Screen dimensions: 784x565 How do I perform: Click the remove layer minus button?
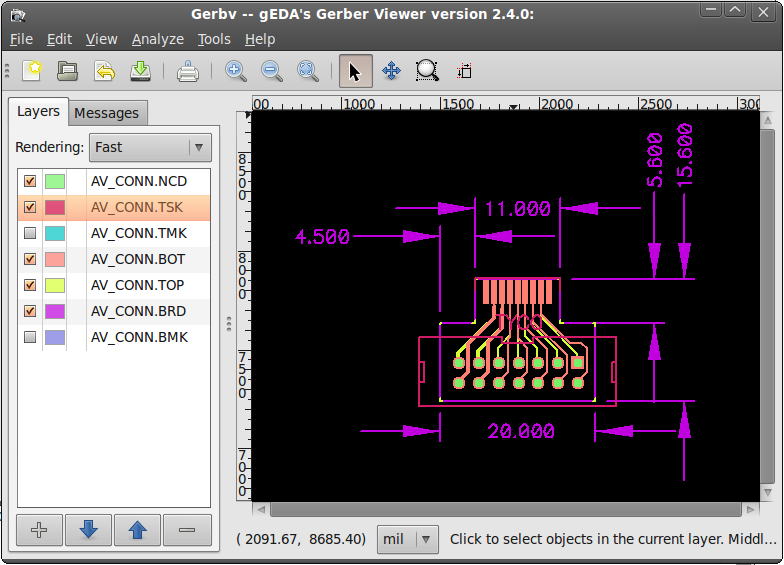coord(187,530)
